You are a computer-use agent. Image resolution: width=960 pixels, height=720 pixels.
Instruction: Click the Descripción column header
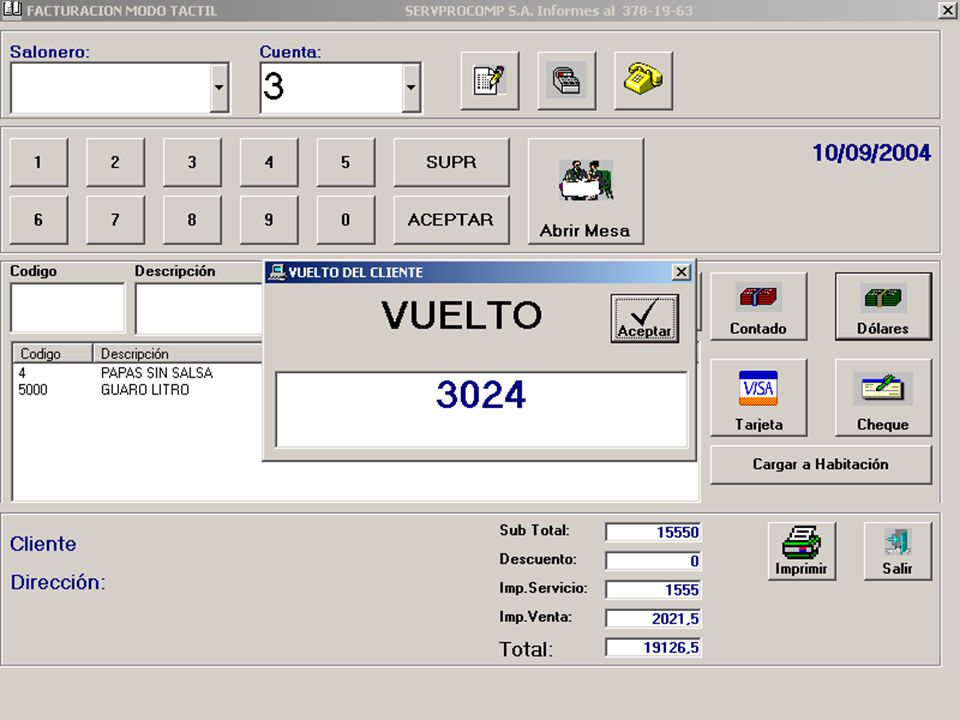(x=178, y=353)
